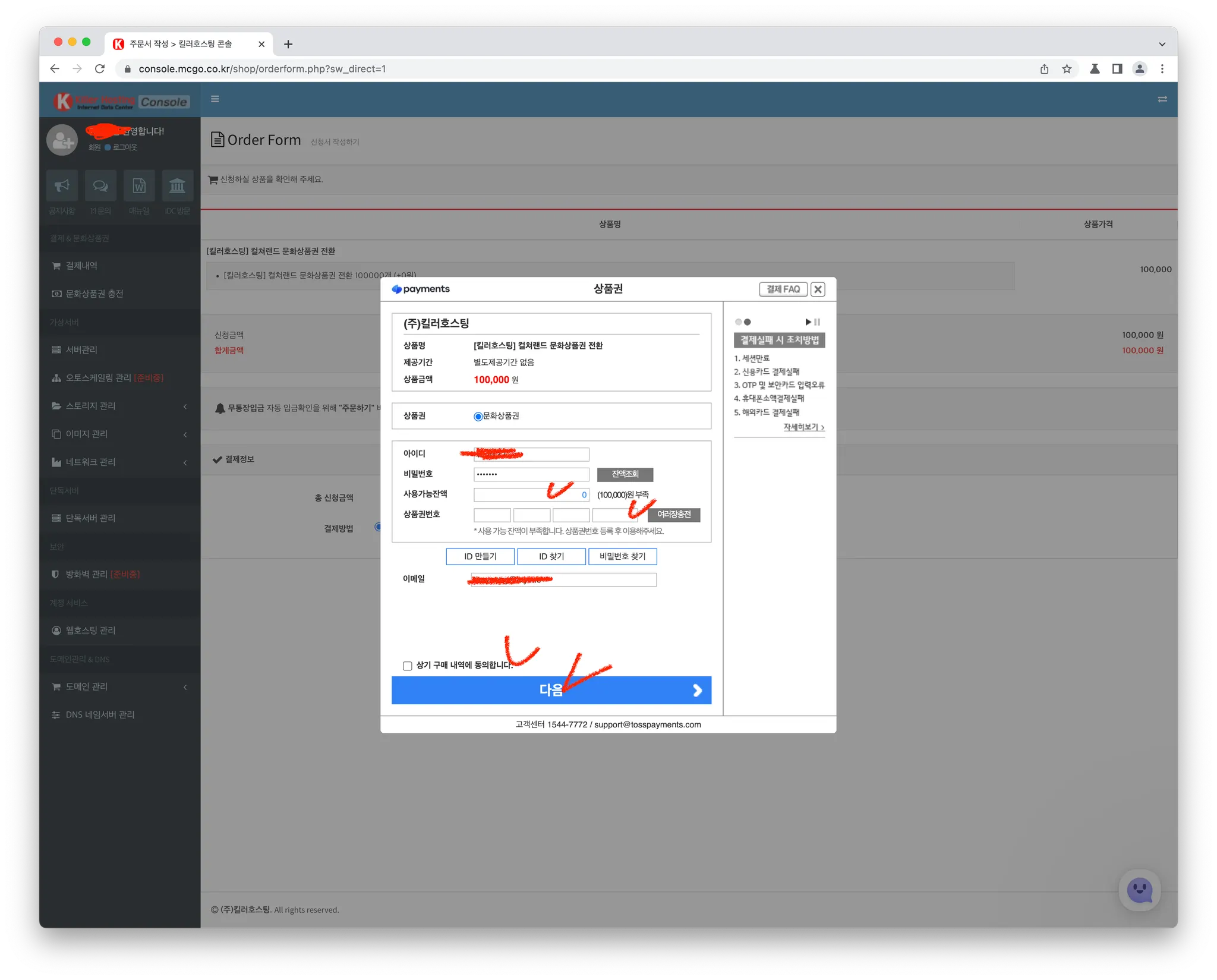Click the bookmark star icon
The image size is (1217, 980).
(x=1067, y=69)
